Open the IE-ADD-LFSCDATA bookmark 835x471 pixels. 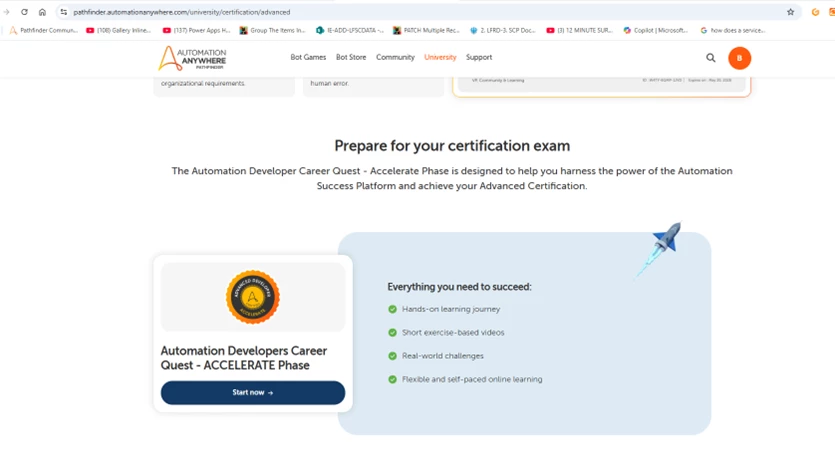tap(350, 30)
